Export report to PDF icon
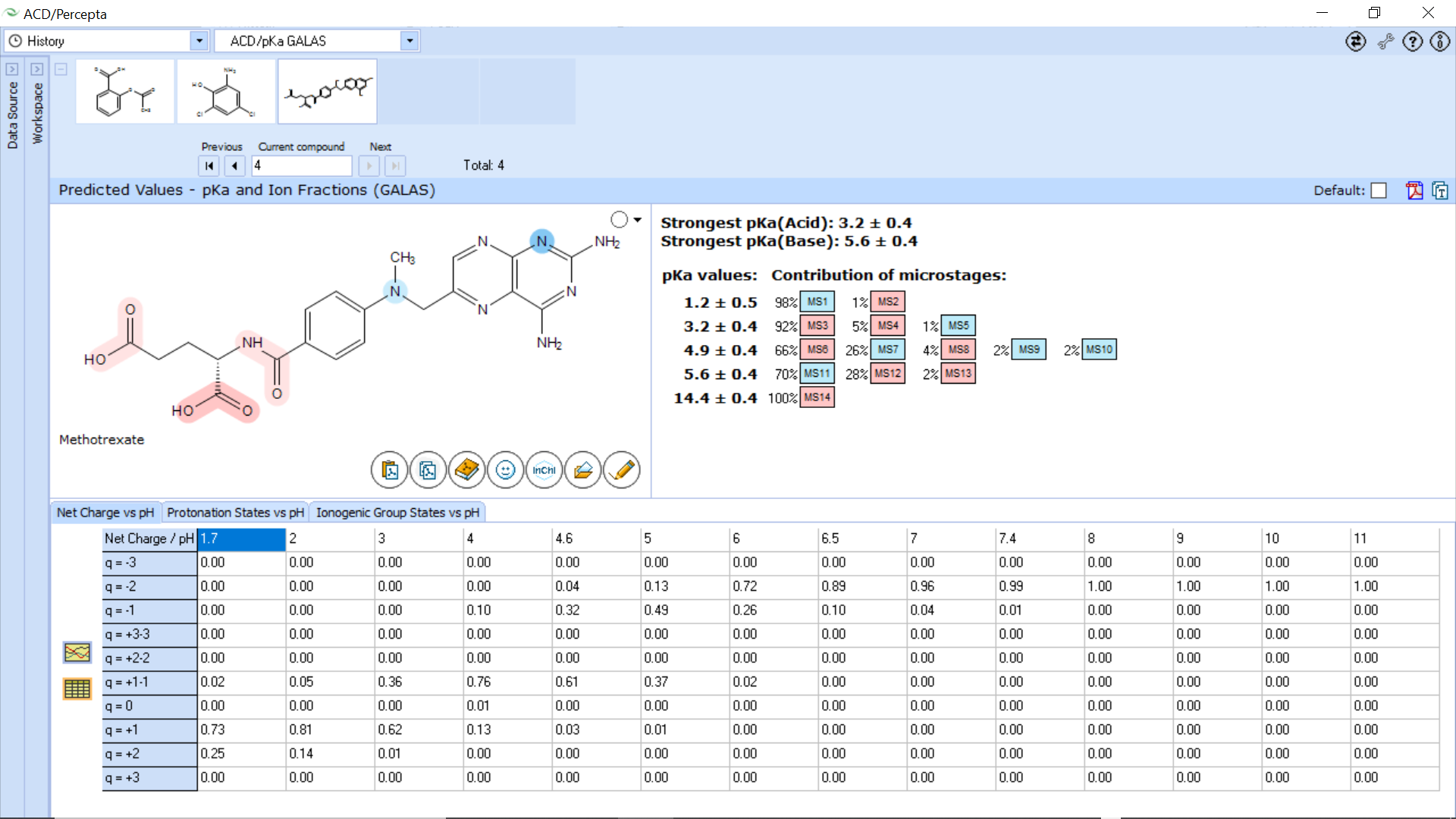 [1414, 190]
